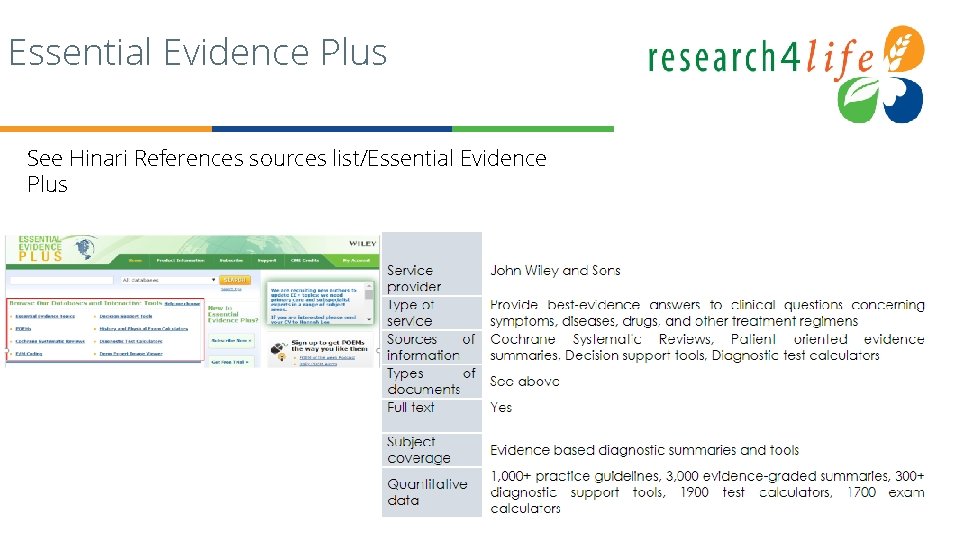Open the Subscribe tab

[x=231, y=260]
